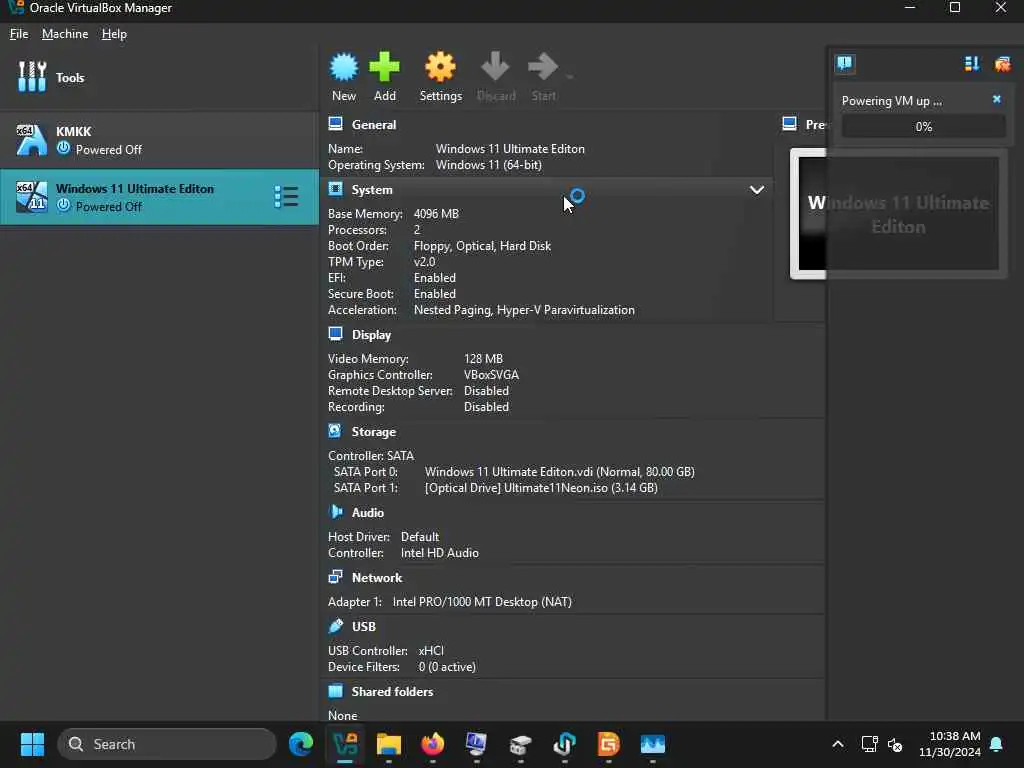
Task: Click the Storage section disk icon
Action: point(336,431)
